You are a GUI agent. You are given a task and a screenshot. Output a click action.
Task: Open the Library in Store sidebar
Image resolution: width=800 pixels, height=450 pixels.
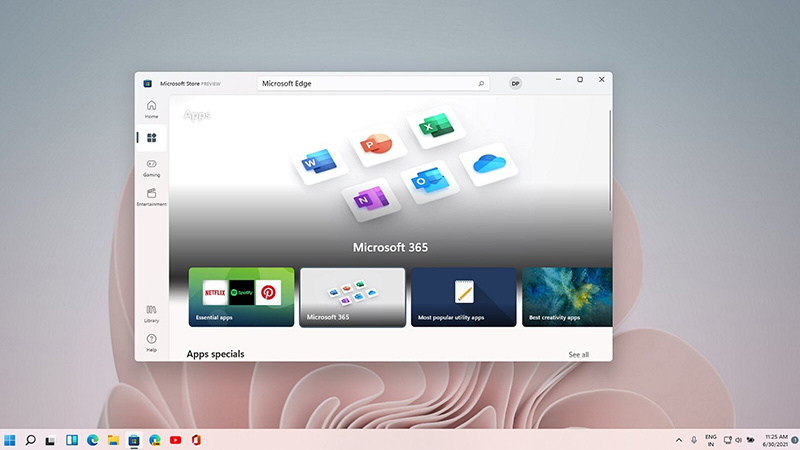(x=152, y=313)
